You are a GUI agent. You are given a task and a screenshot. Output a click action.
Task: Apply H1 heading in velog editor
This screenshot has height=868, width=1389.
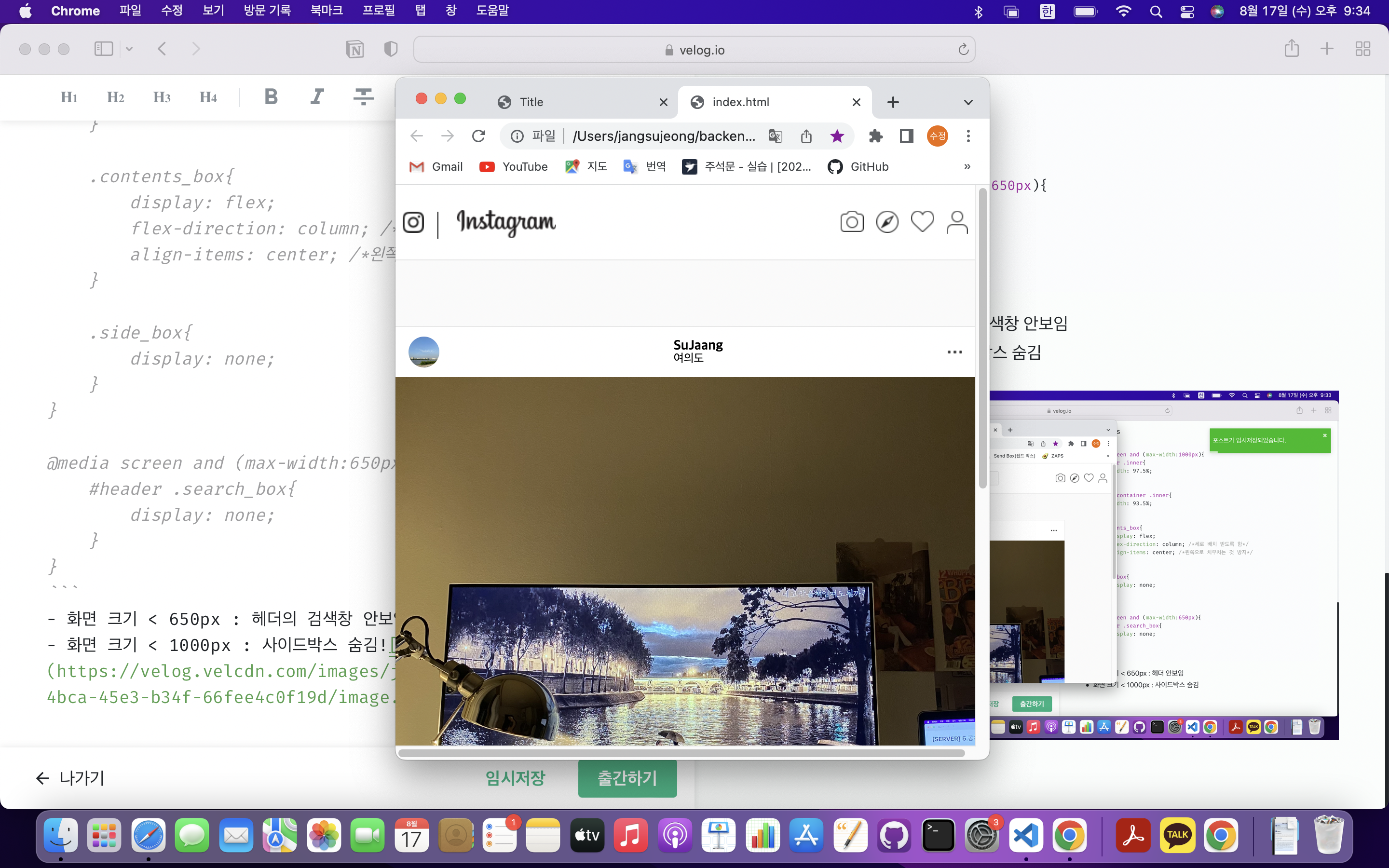point(69,97)
